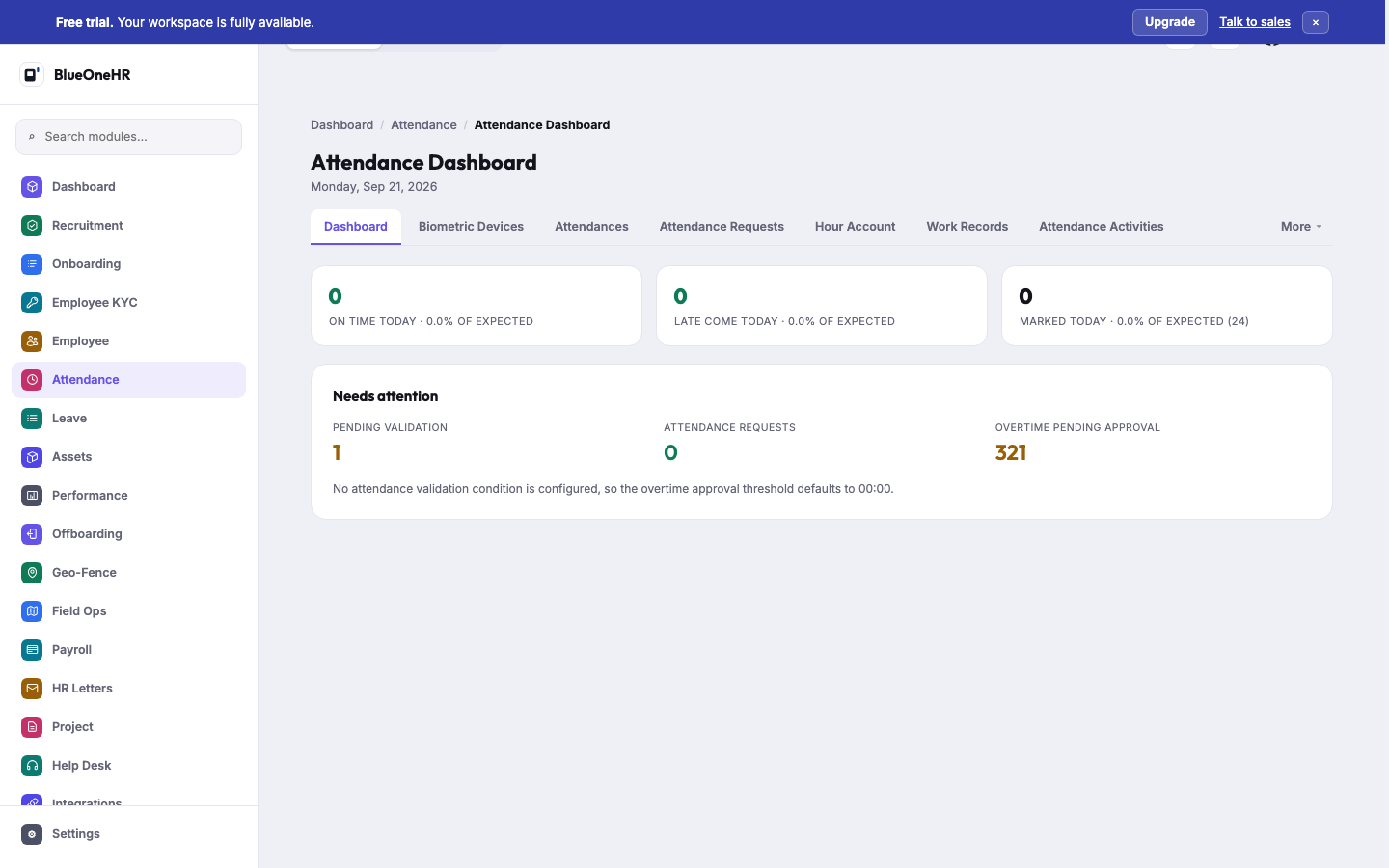The width and height of the screenshot is (1389, 868).
Task: Open the Settings gear icon
Action: (x=32, y=834)
